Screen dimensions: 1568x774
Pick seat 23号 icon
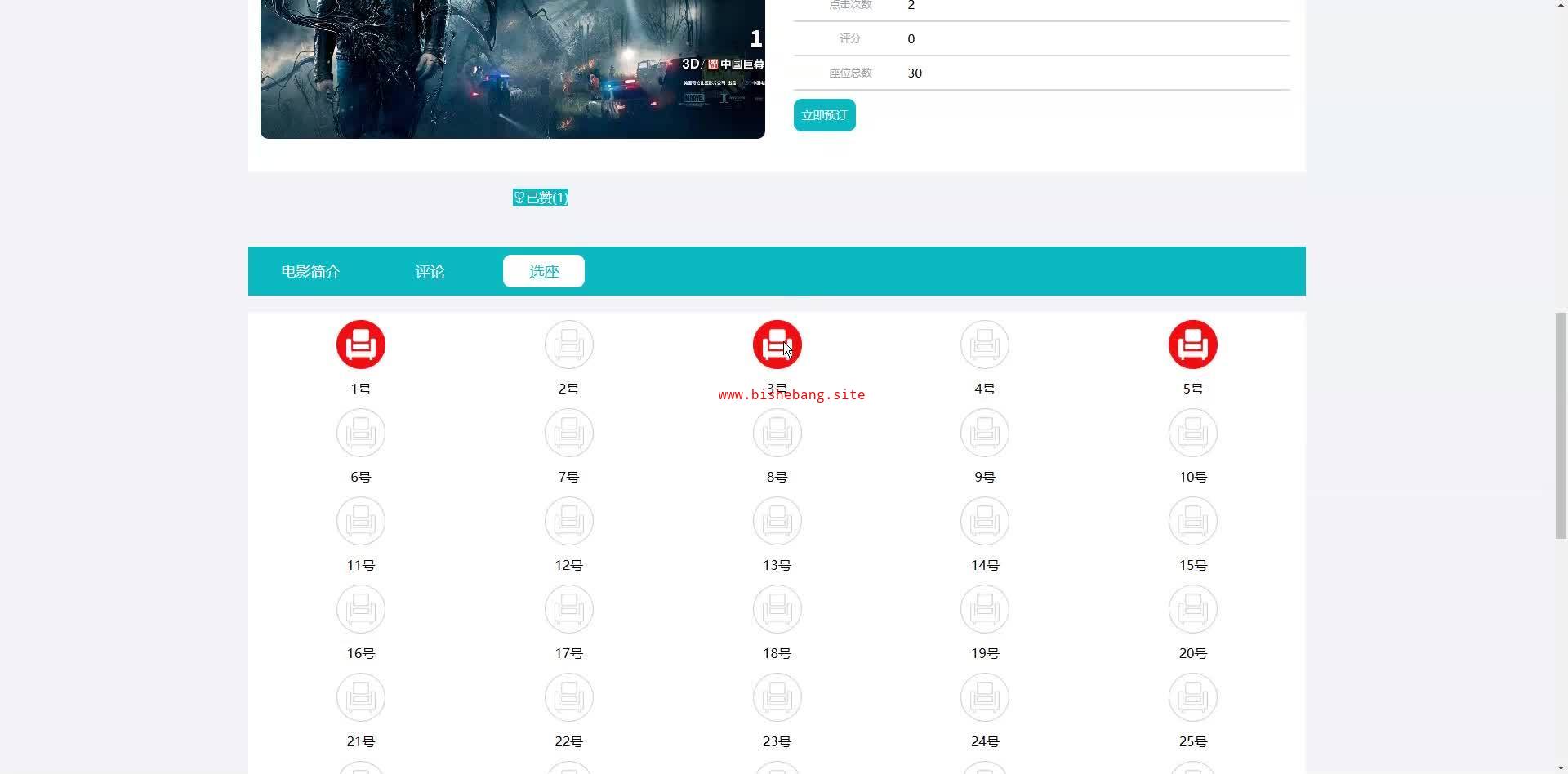click(777, 697)
